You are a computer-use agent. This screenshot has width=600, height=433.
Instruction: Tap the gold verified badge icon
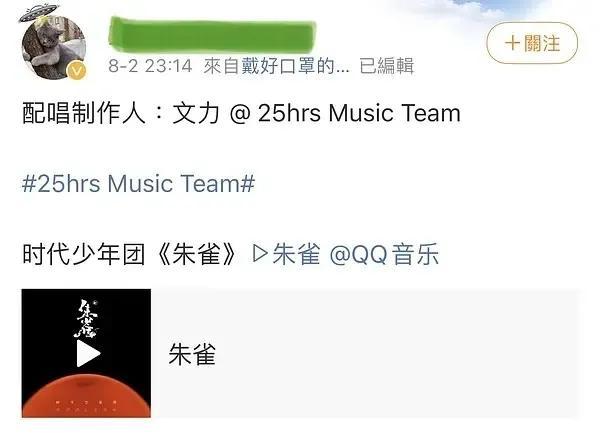click(x=77, y=71)
